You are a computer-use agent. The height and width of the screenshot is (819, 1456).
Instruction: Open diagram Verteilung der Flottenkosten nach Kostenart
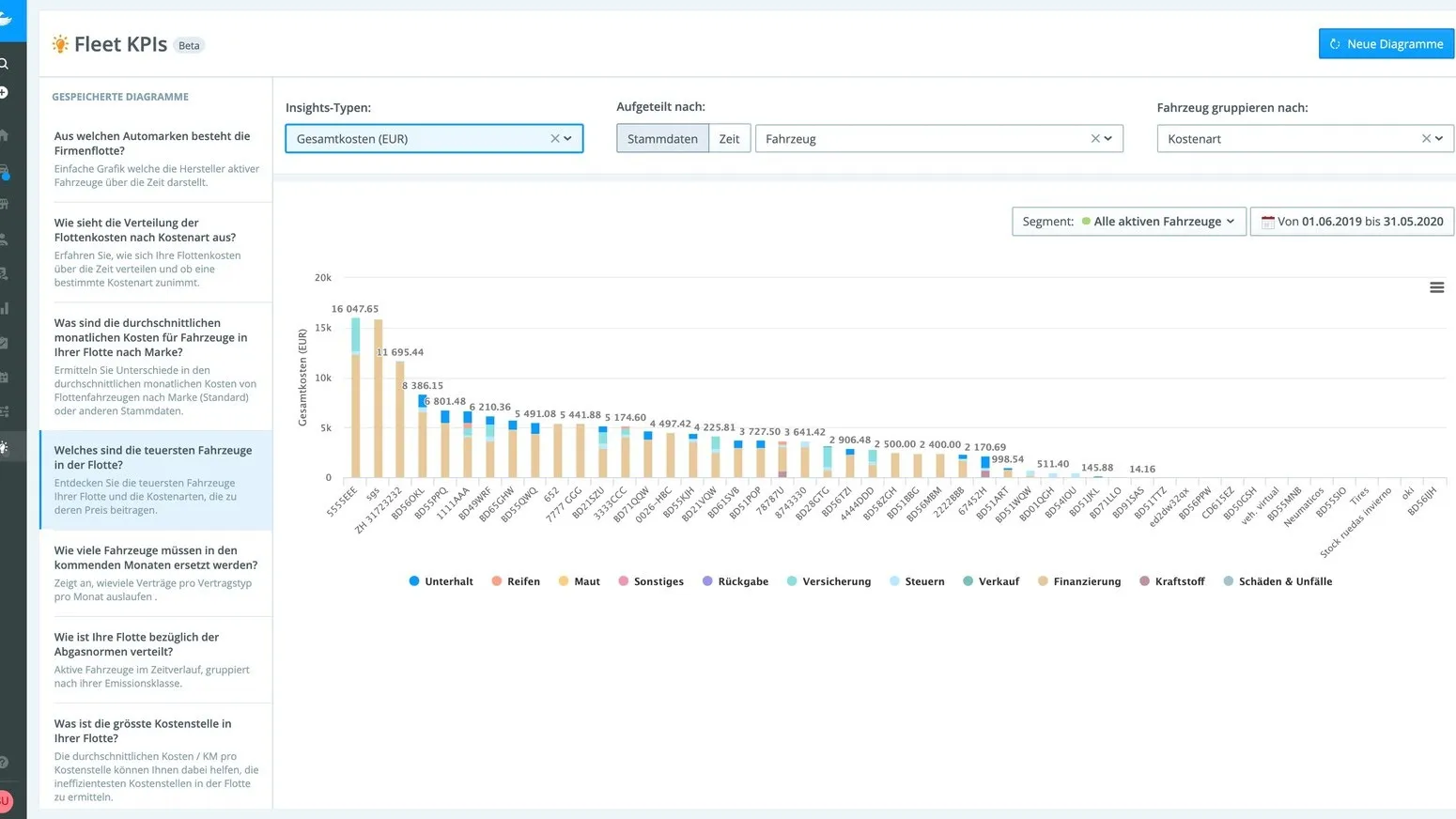pos(156,252)
